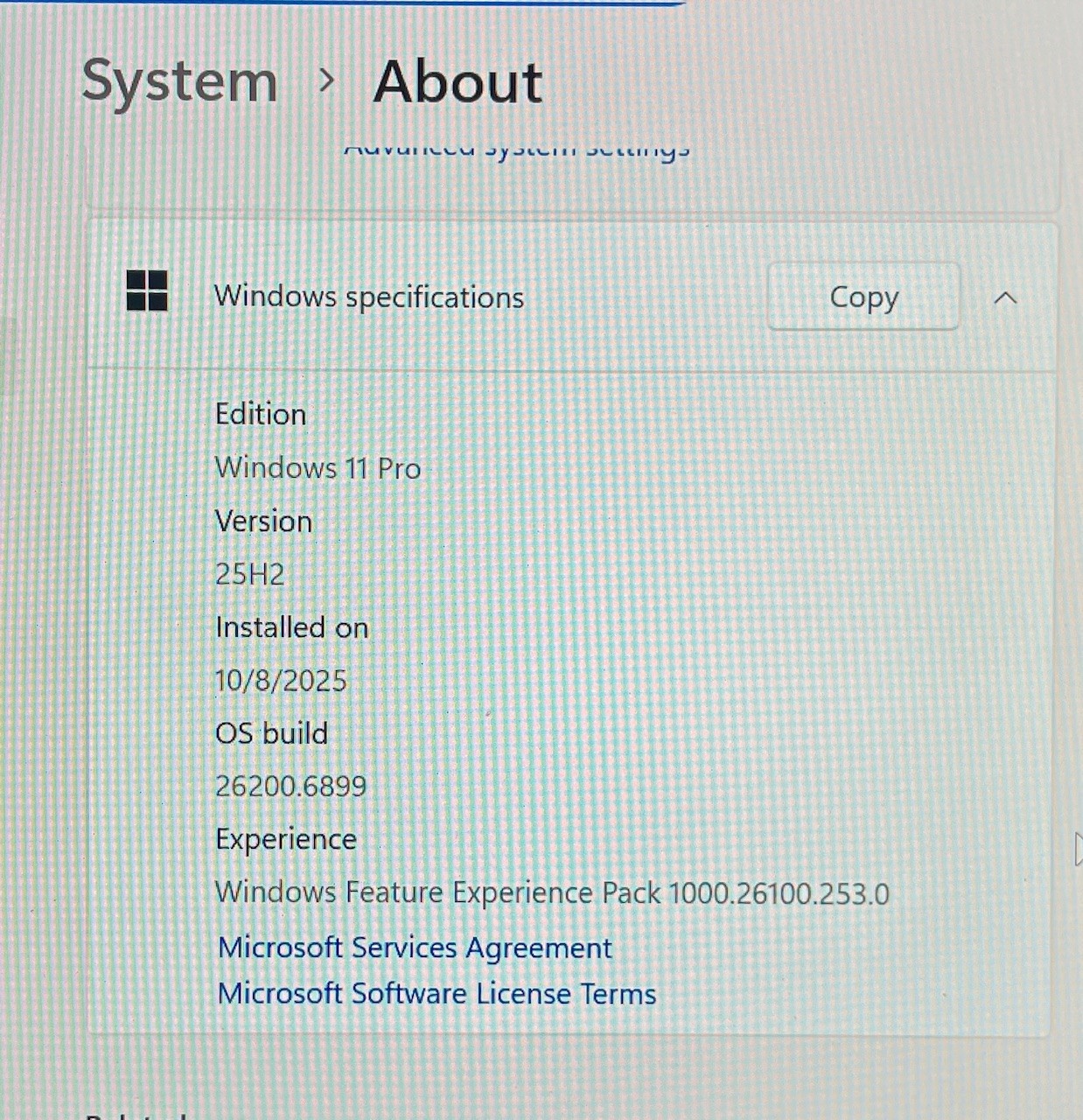The image size is (1083, 1120).
Task: Select the Windows Feature Experience Pack value
Action: click(x=552, y=893)
